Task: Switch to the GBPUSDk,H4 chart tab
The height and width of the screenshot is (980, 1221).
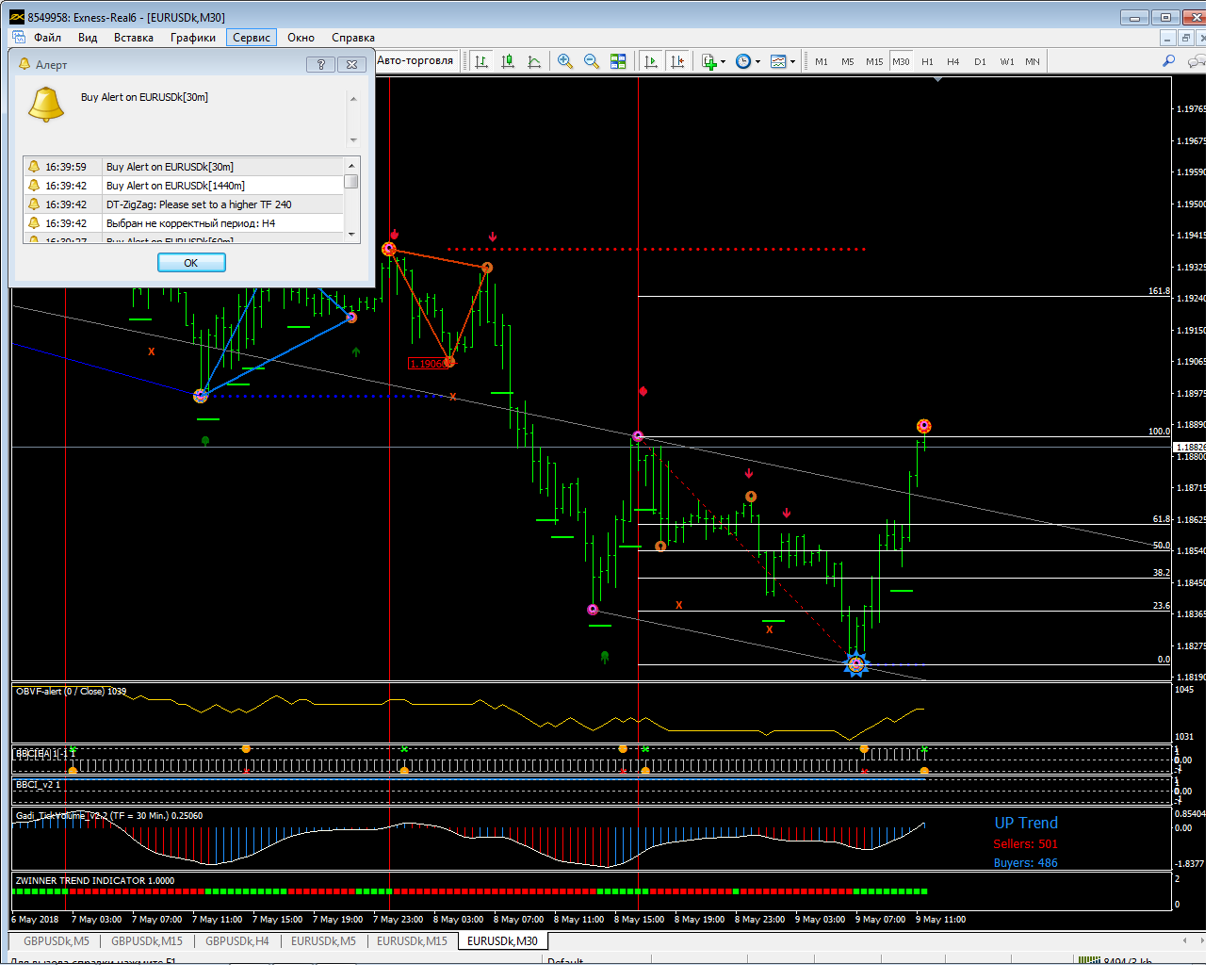Action: (236, 940)
